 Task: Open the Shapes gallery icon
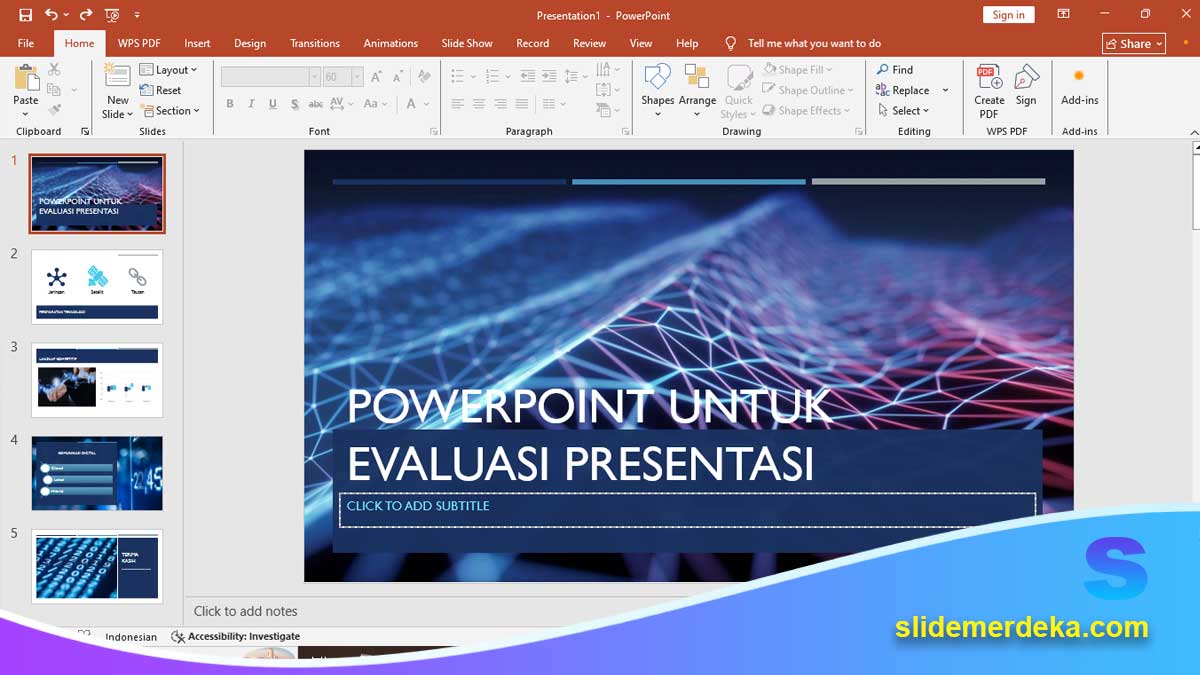coord(657,77)
